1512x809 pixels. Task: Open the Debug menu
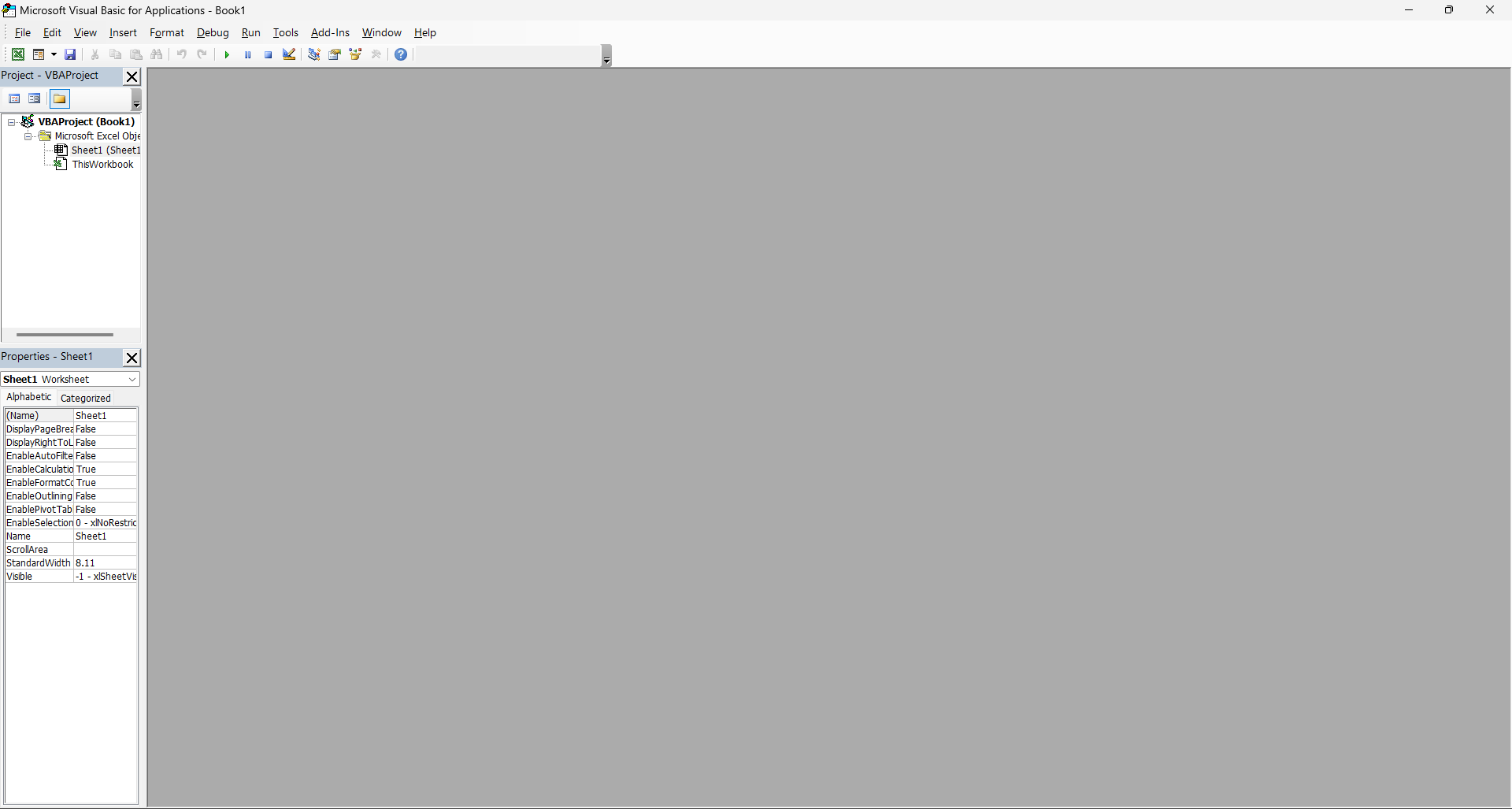tap(212, 32)
